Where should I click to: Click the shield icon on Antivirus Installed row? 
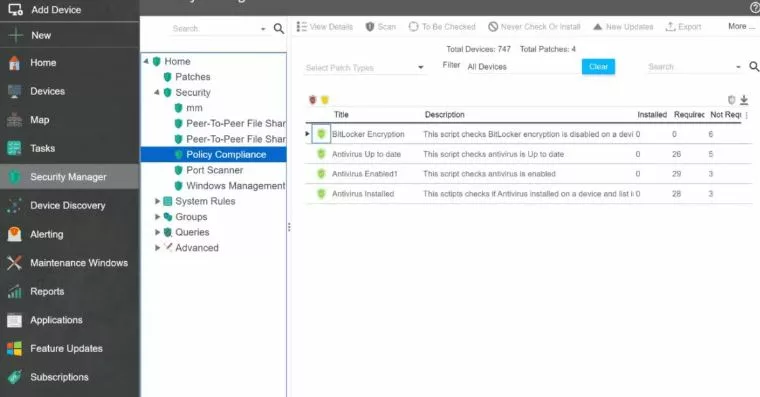[321, 193]
